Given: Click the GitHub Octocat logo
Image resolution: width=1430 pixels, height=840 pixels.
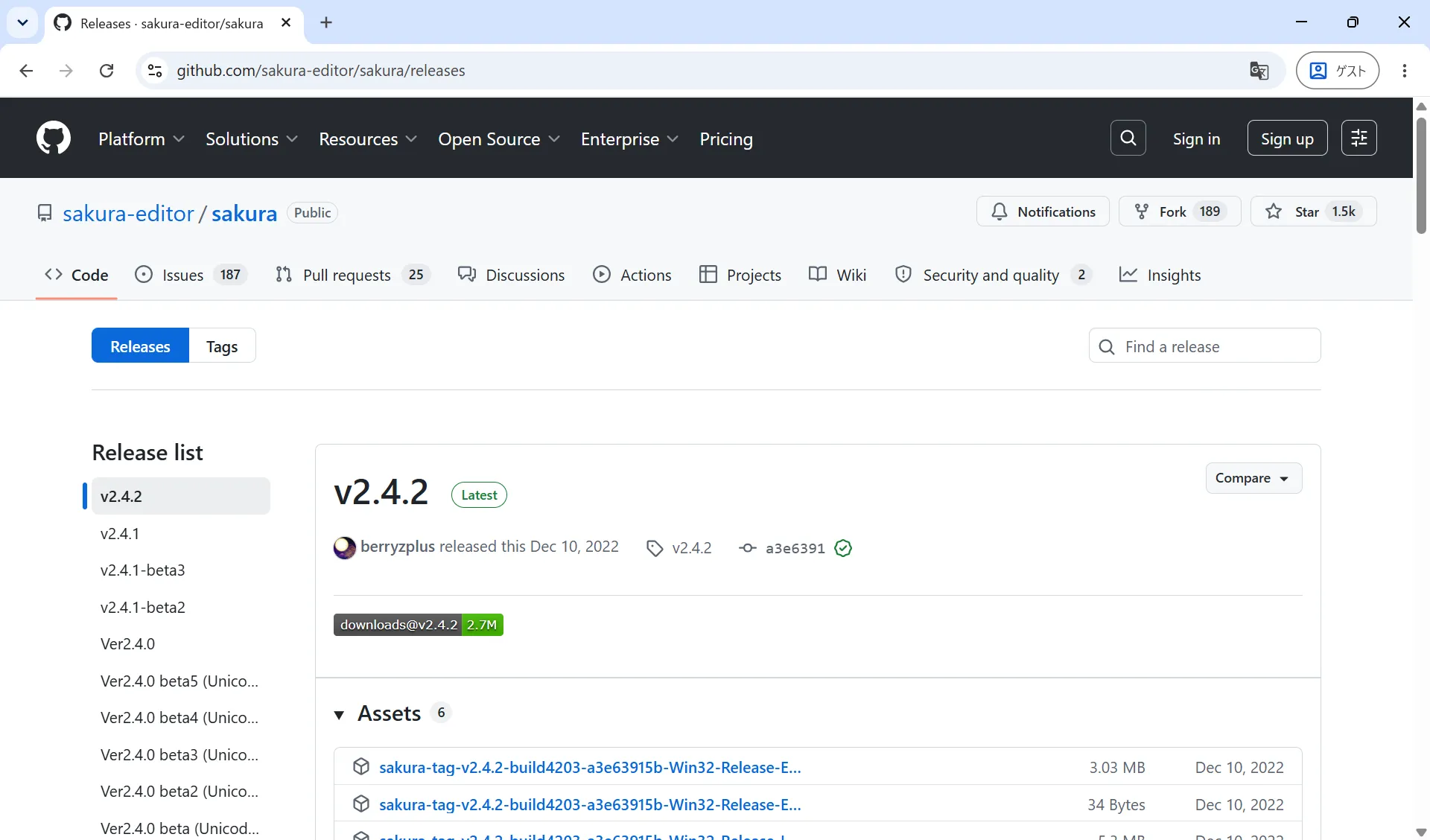Looking at the screenshot, I should [x=54, y=139].
